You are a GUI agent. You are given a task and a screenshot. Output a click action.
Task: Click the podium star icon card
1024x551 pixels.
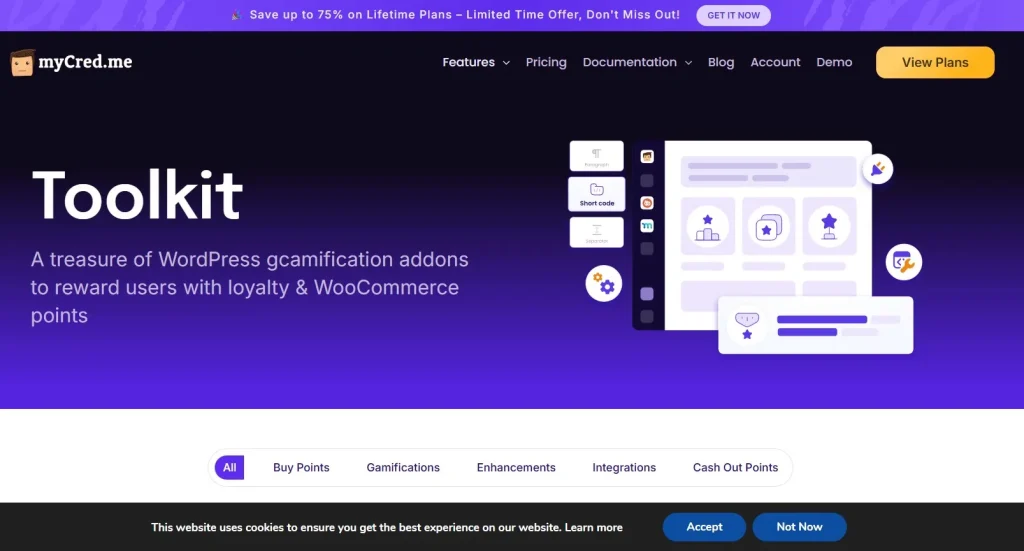click(707, 226)
